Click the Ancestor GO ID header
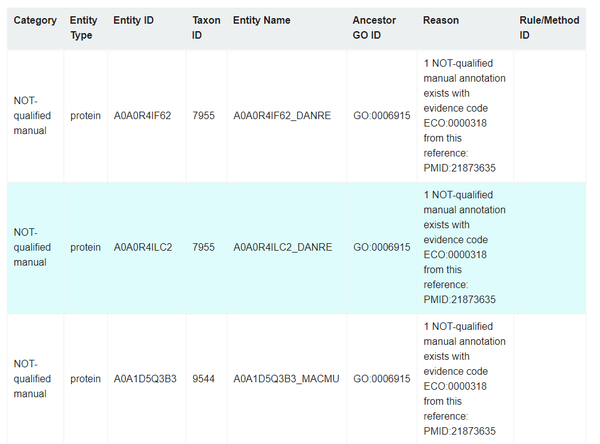This screenshot has width=600, height=444. [x=375, y=27]
